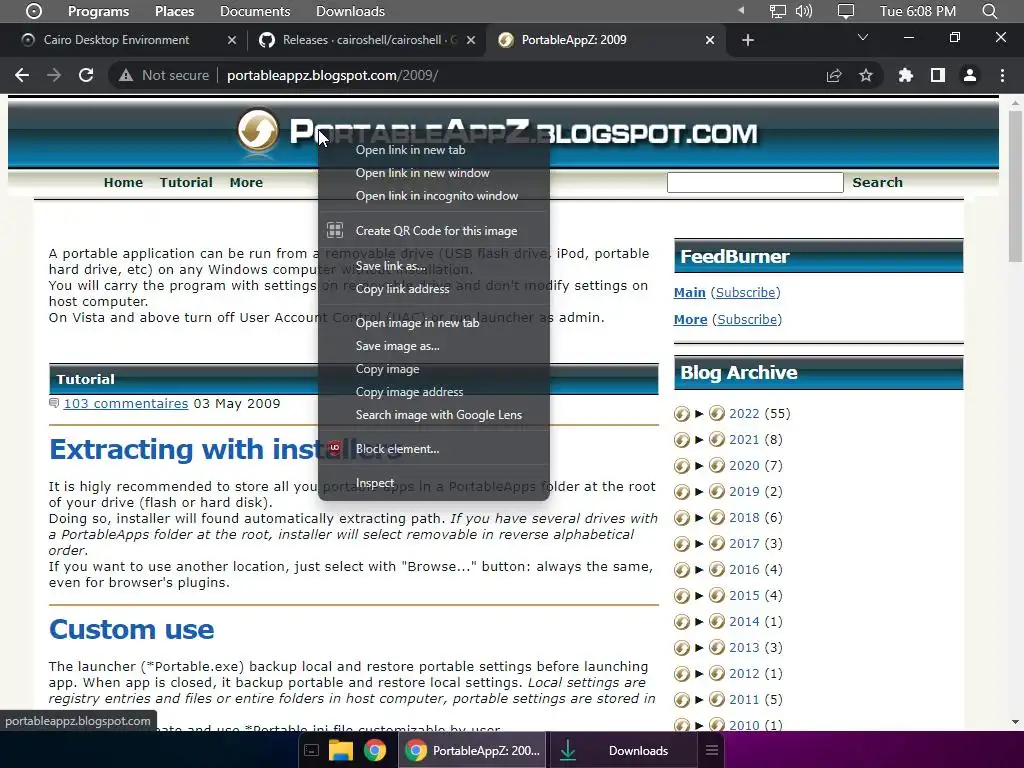Image resolution: width=1024 pixels, height=768 pixels.
Task: Open a new browser tab
Action: 748,40
